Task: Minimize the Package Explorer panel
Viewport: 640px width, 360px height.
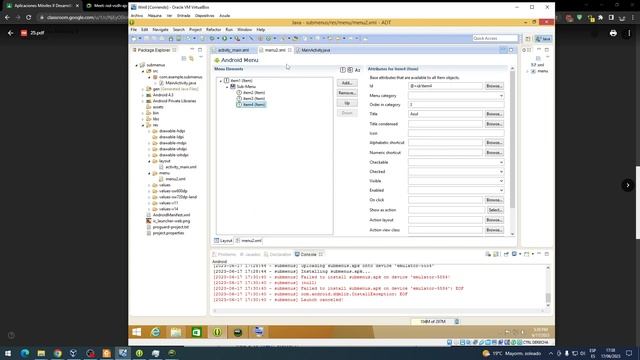Action: coord(192,50)
